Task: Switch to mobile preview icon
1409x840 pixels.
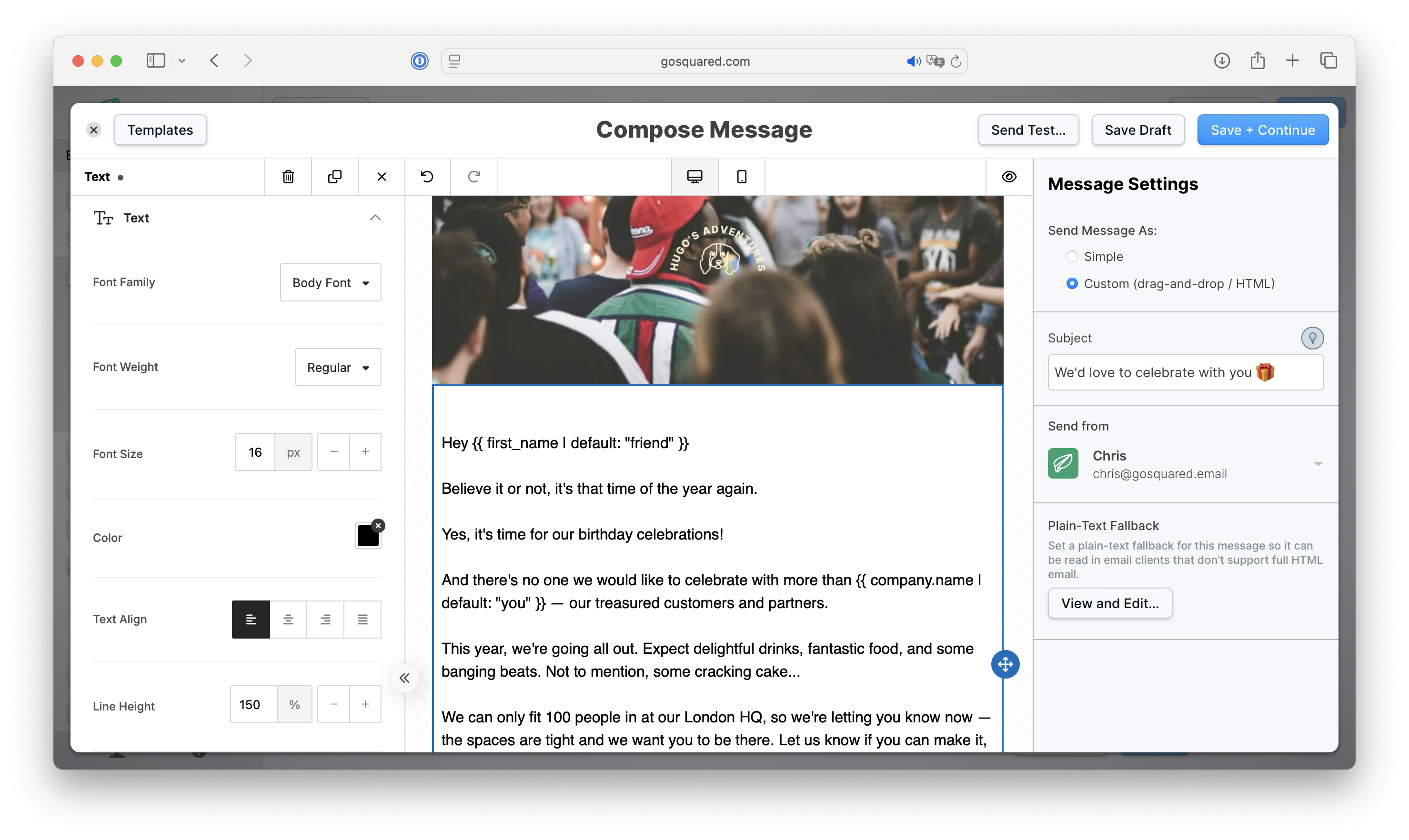Action: (742, 177)
